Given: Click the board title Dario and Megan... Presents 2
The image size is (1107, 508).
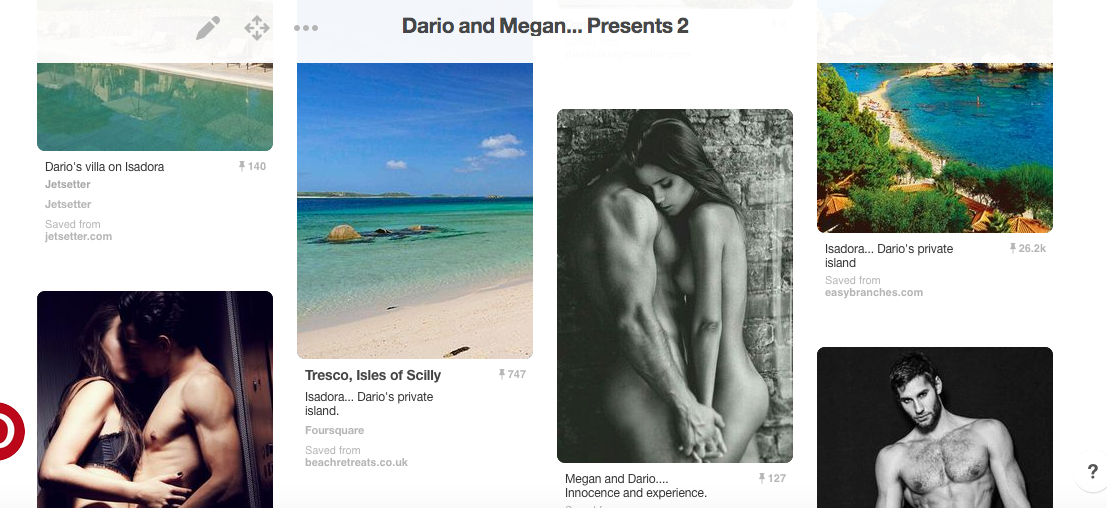Looking at the screenshot, I should coord(545,26).
